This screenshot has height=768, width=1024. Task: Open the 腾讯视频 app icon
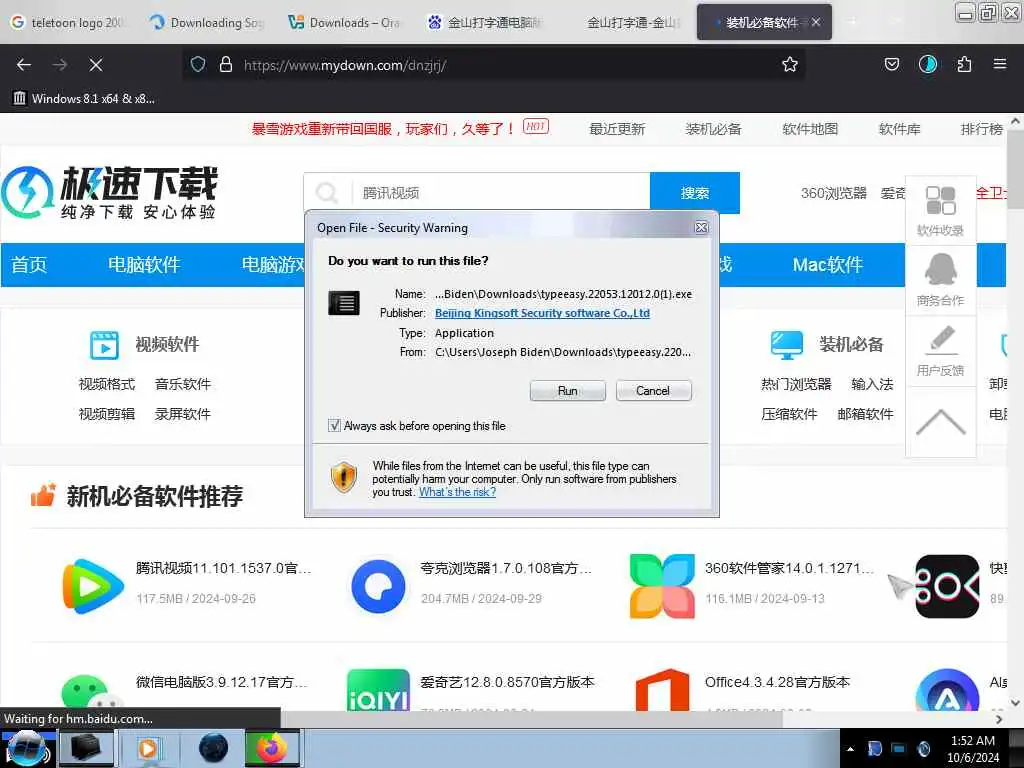(x=93, y=586)
